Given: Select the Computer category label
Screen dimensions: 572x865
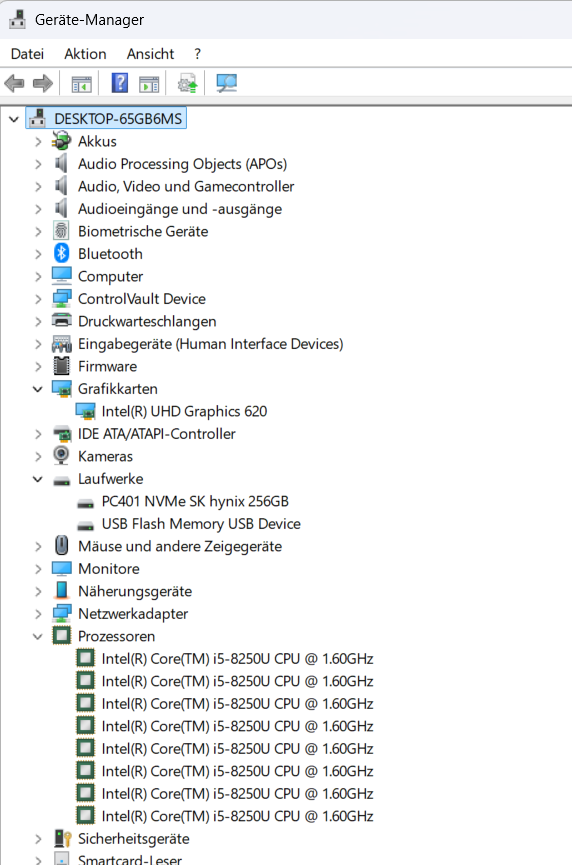Looking at the screenshot, I should 110,276.
